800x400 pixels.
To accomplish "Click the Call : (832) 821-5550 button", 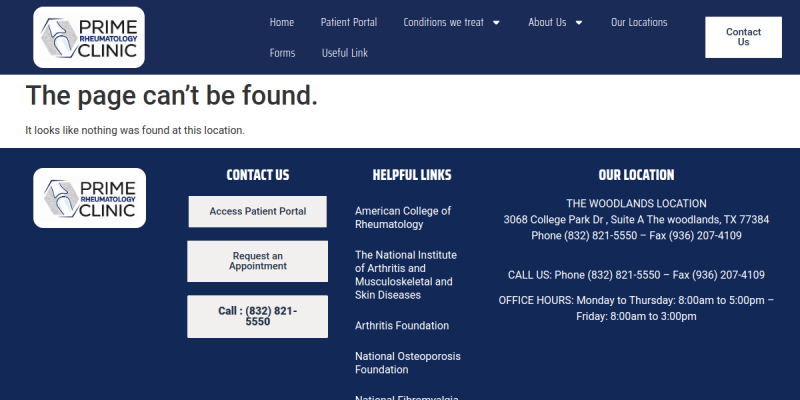I will click(x=258, y=316).
